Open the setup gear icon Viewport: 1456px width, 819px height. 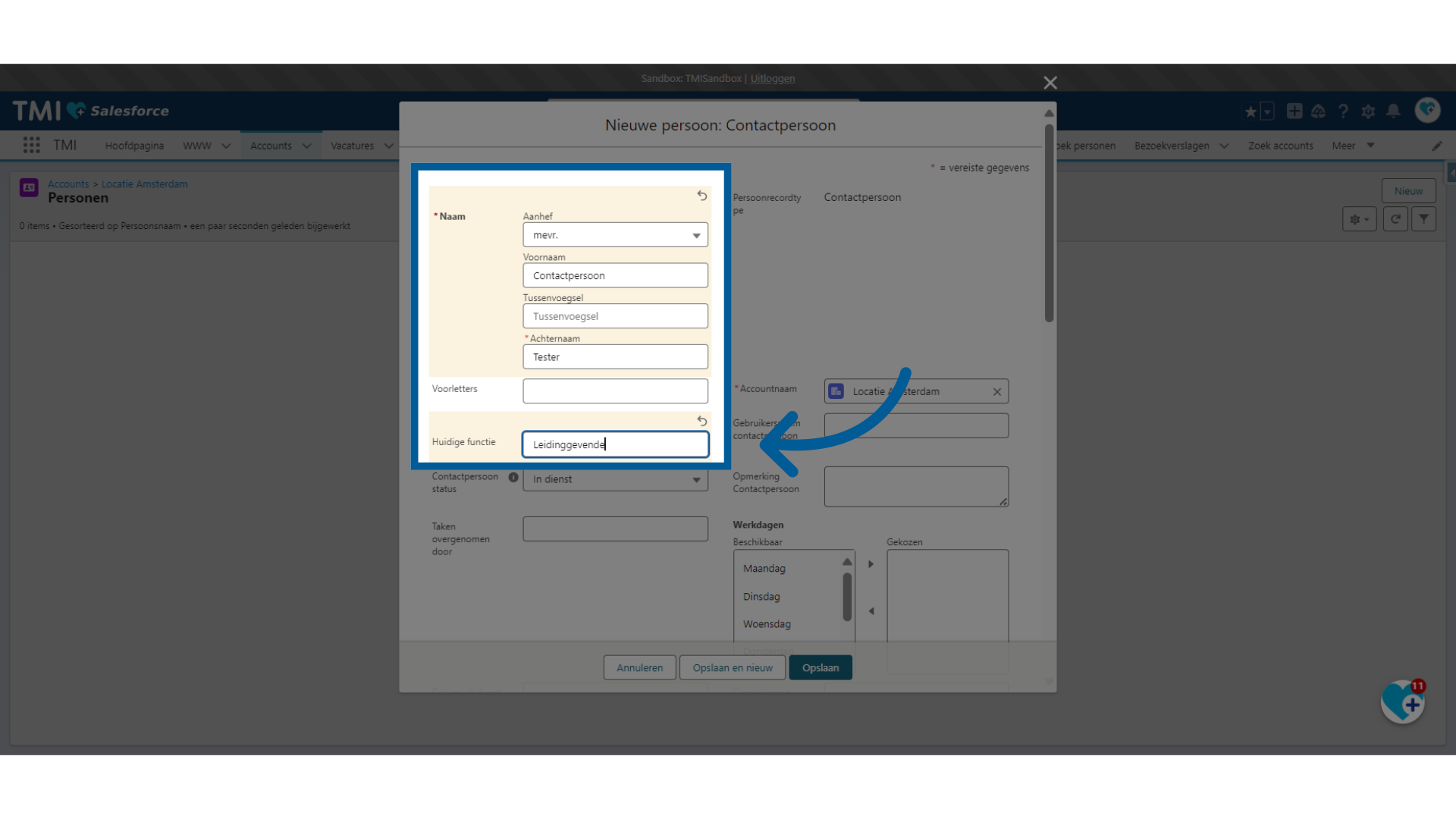point(1368,111)
